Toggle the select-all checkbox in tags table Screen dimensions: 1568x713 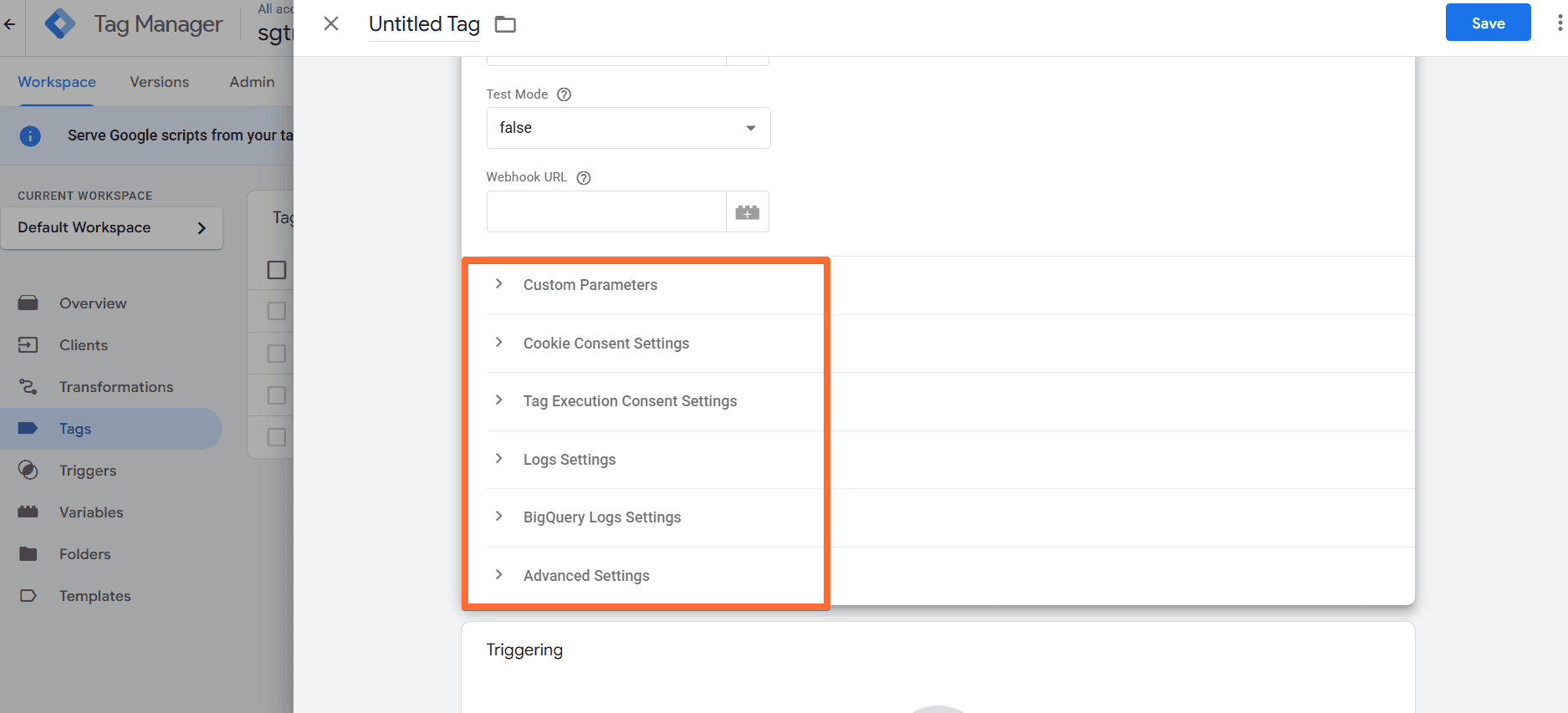(x=277, y=270)
